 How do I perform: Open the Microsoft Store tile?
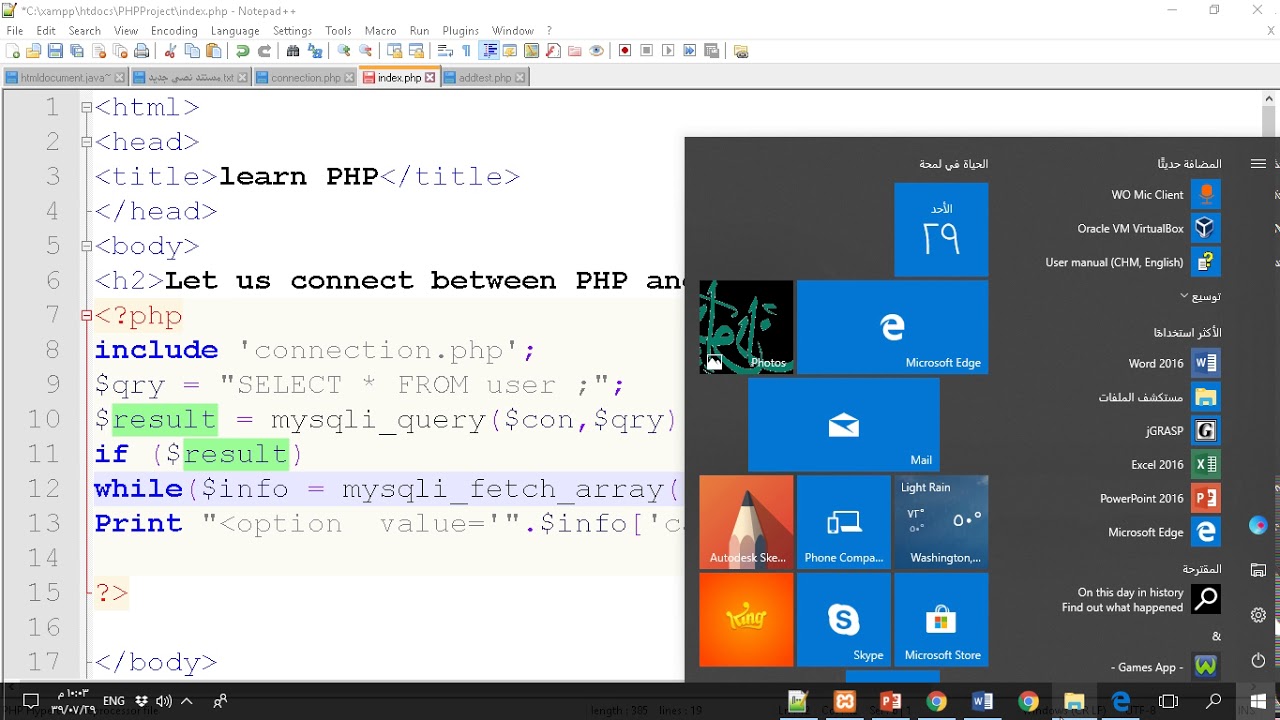point(941,619)
